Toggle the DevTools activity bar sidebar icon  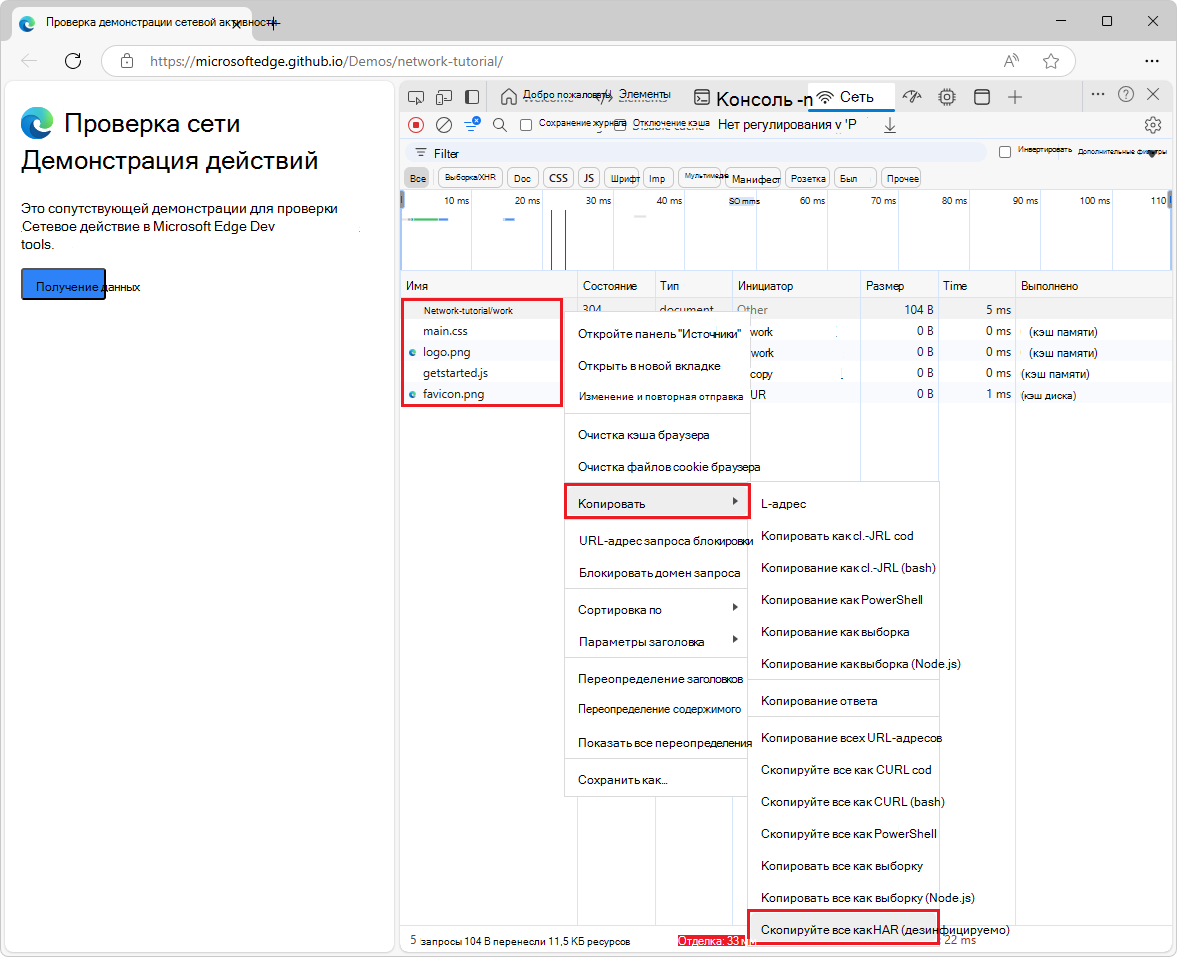(x=472, y=97)
